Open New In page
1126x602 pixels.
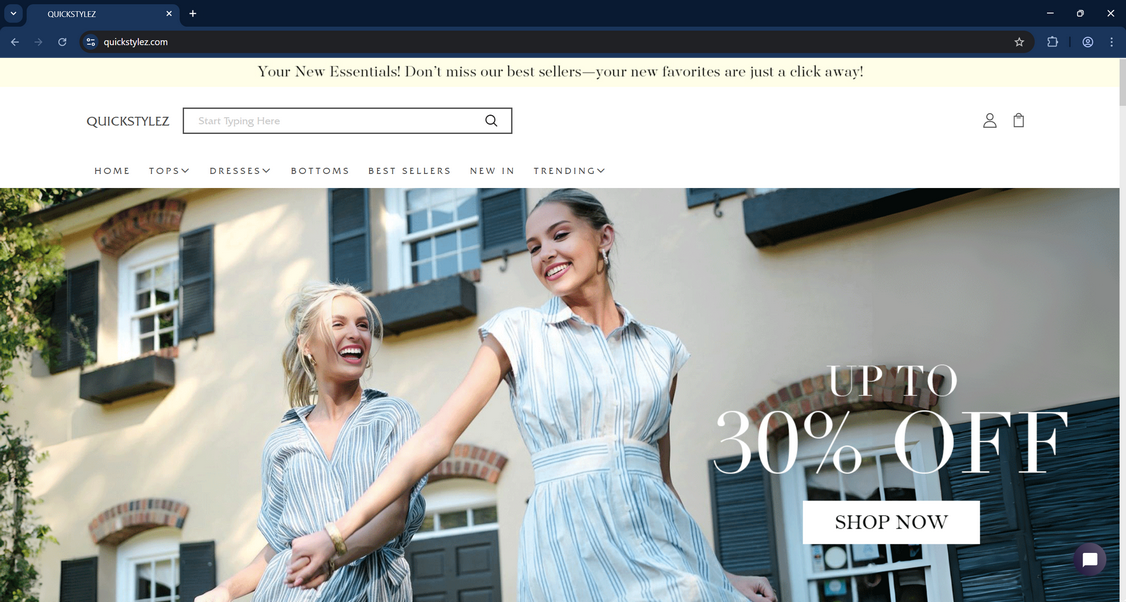(x=492, y=171)
